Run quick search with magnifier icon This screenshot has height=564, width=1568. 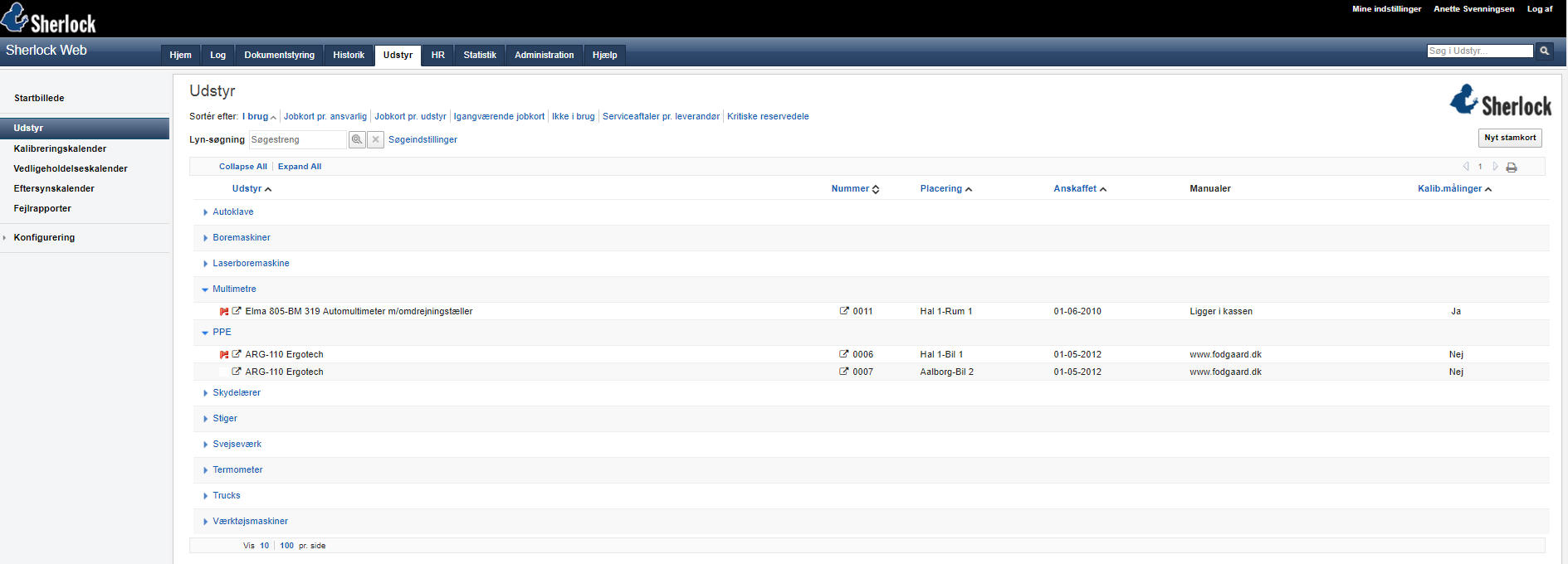pyautogui.click(x=357, y=139)
